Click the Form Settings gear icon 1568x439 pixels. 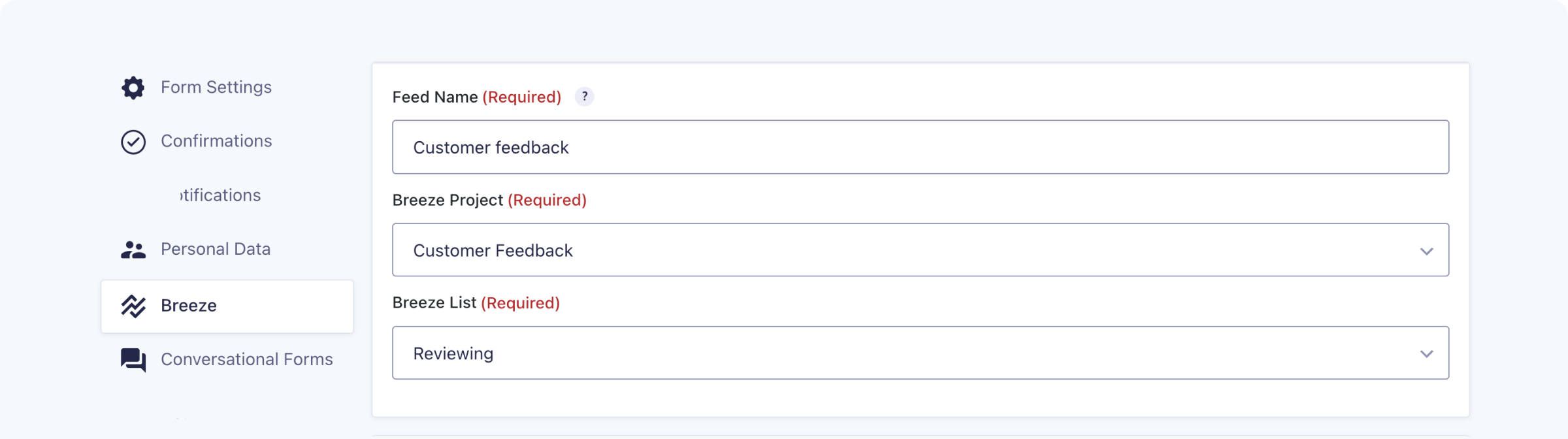click(x=133, y=88)
